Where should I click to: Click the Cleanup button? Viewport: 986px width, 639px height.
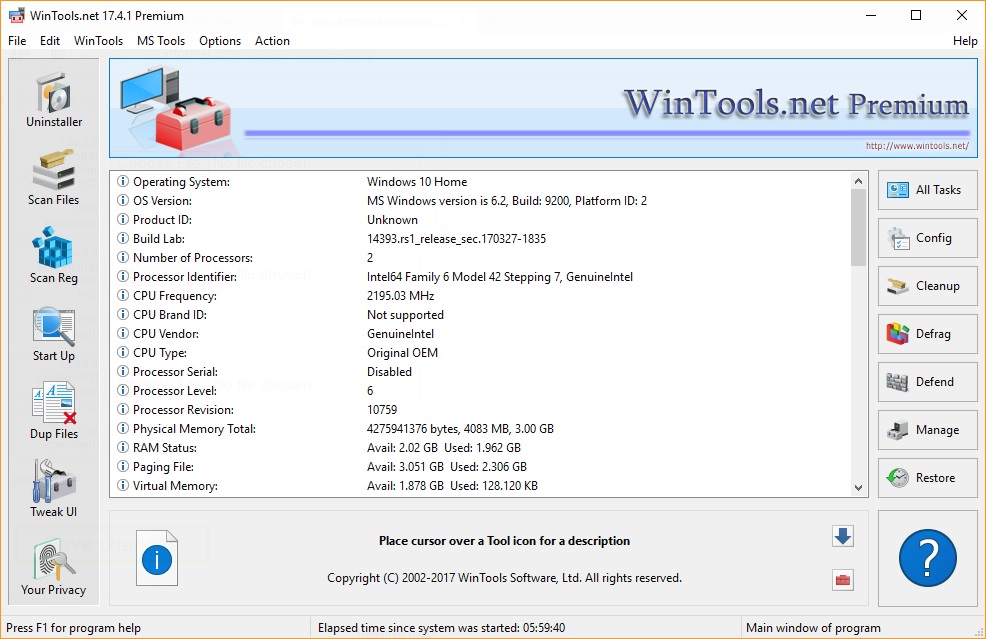(x=928, y=286)
